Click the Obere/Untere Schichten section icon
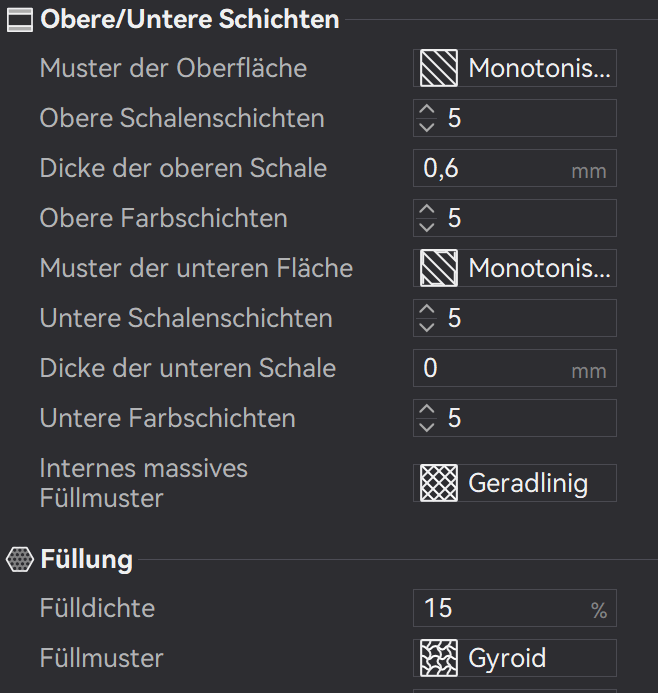This screenshot has height=693, width=658. point(20,20)
